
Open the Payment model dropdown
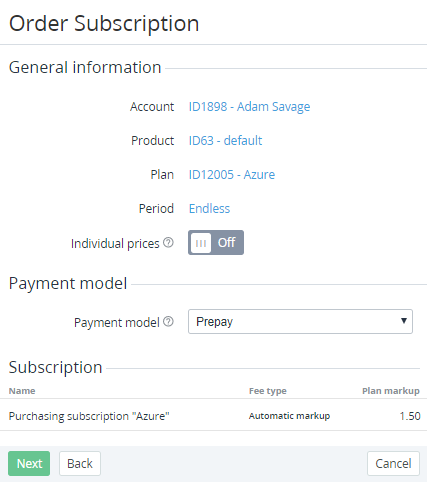[300, 321]
